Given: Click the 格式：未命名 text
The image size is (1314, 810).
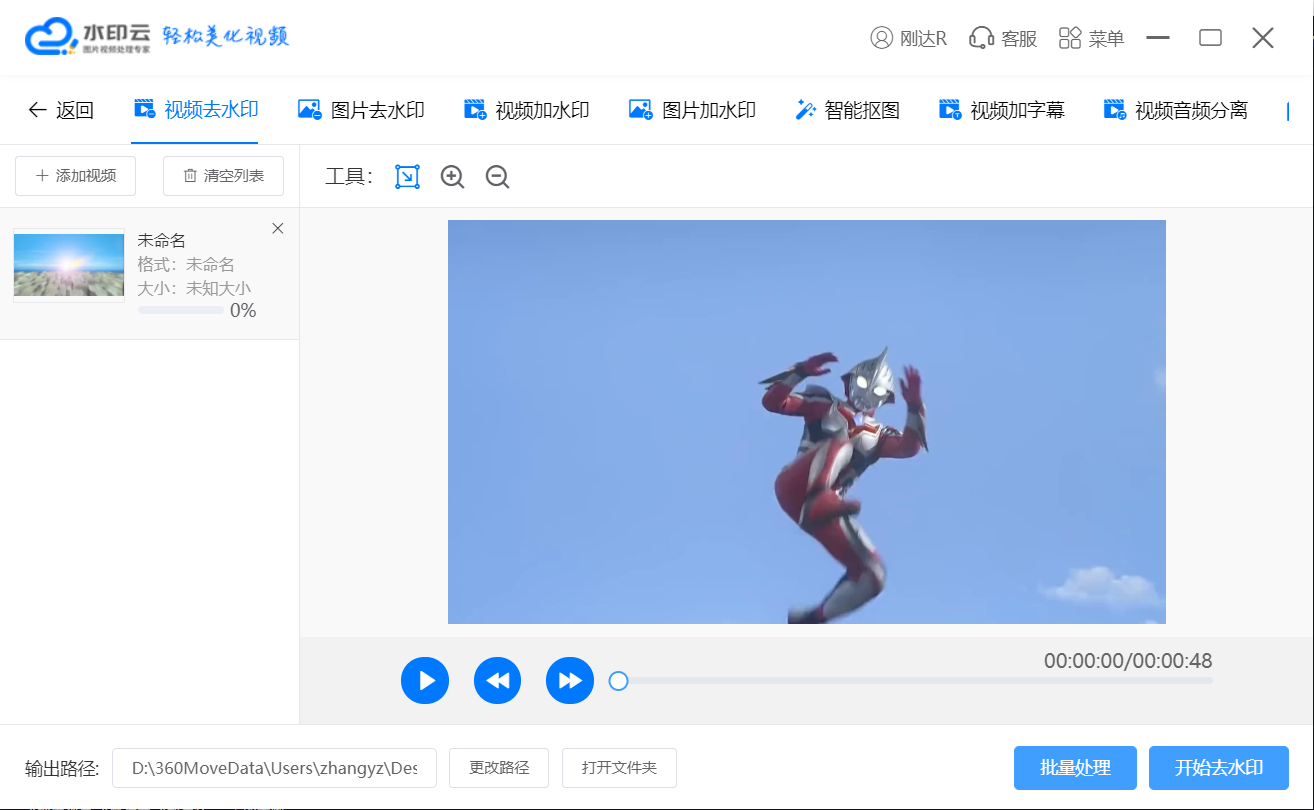Looking at the screenshot, I should 186,264.
